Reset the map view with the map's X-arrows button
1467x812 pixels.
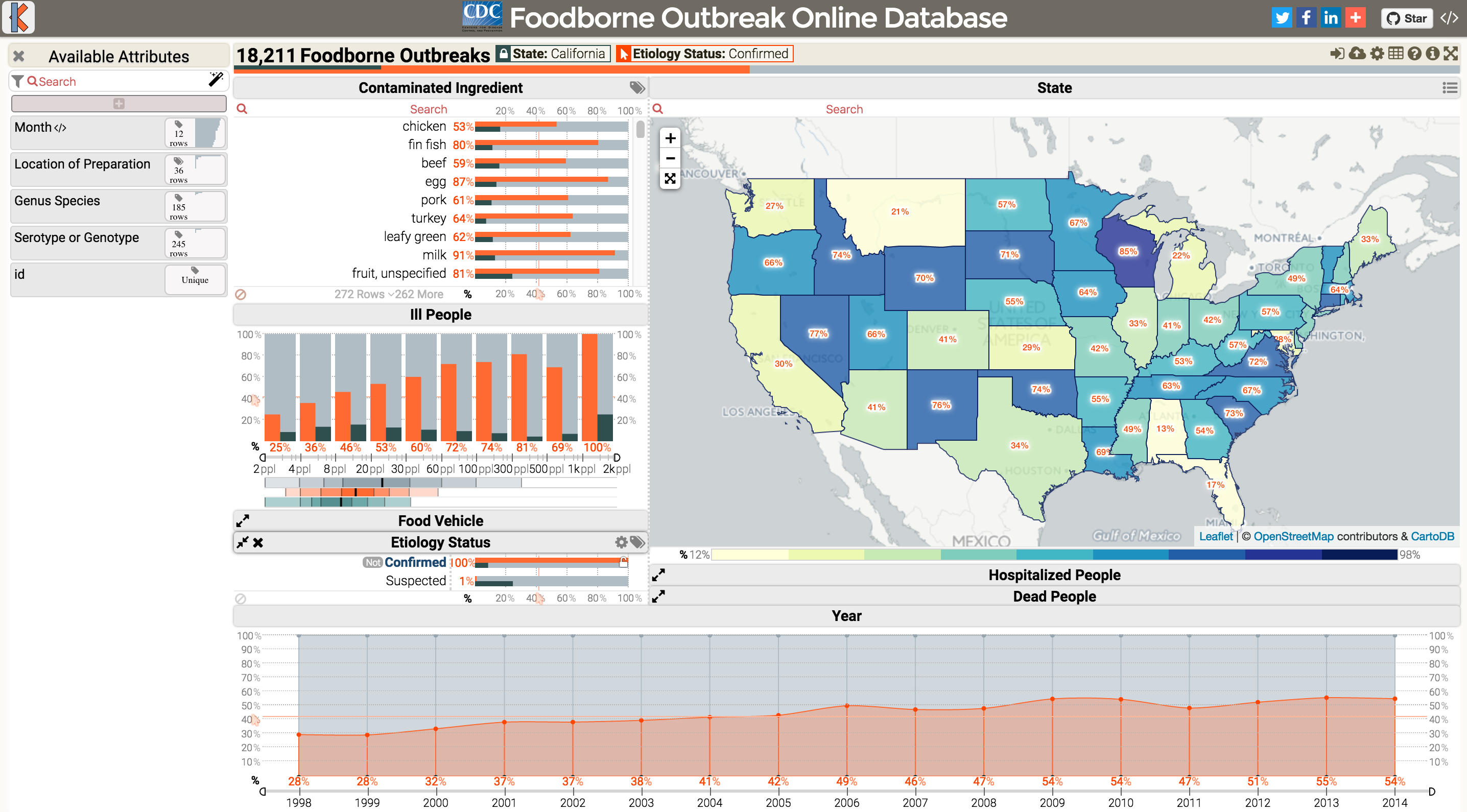[x=670, y=179]
